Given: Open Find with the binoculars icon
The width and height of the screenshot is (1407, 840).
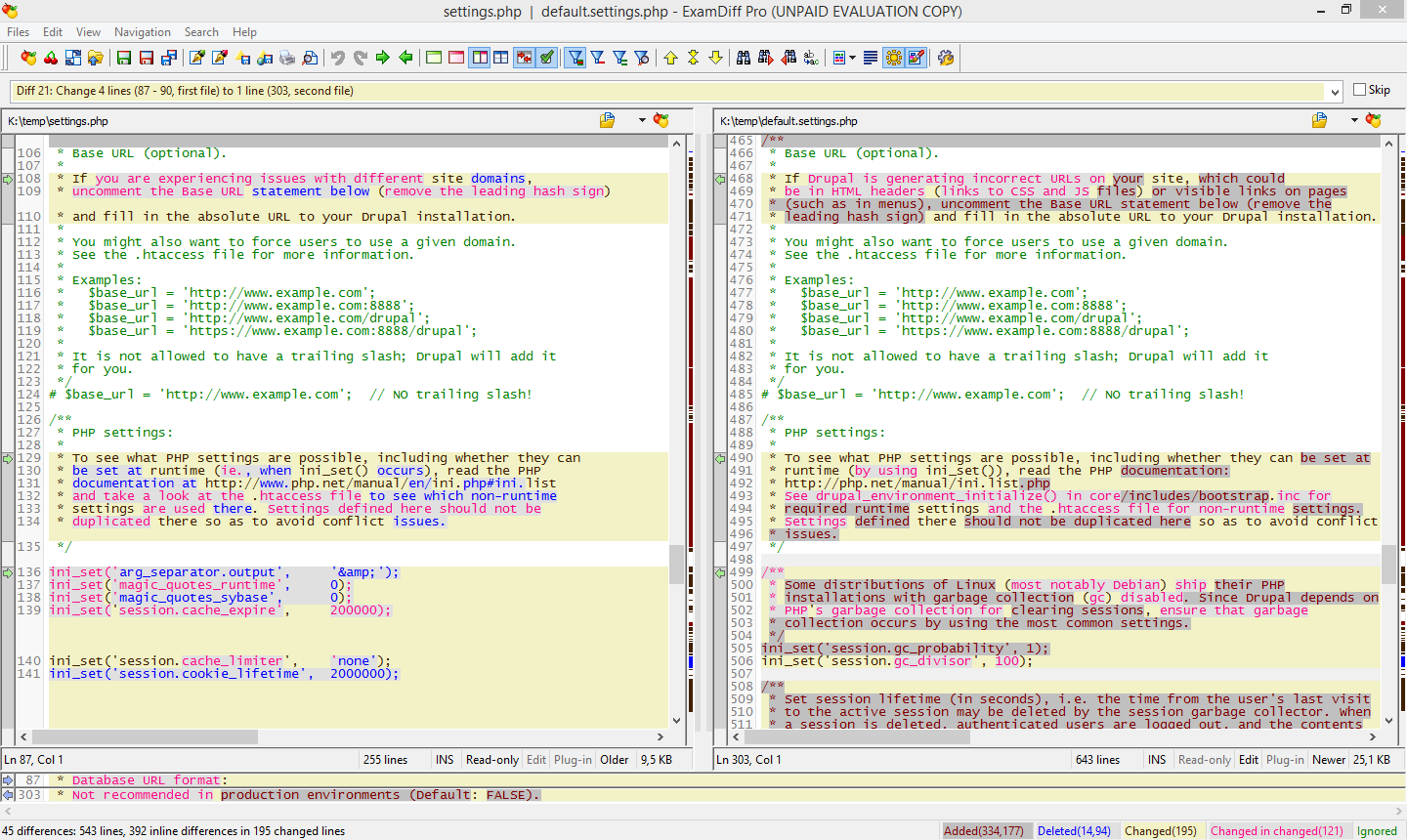Looking at the screenshot, I should tap(744, 59).
